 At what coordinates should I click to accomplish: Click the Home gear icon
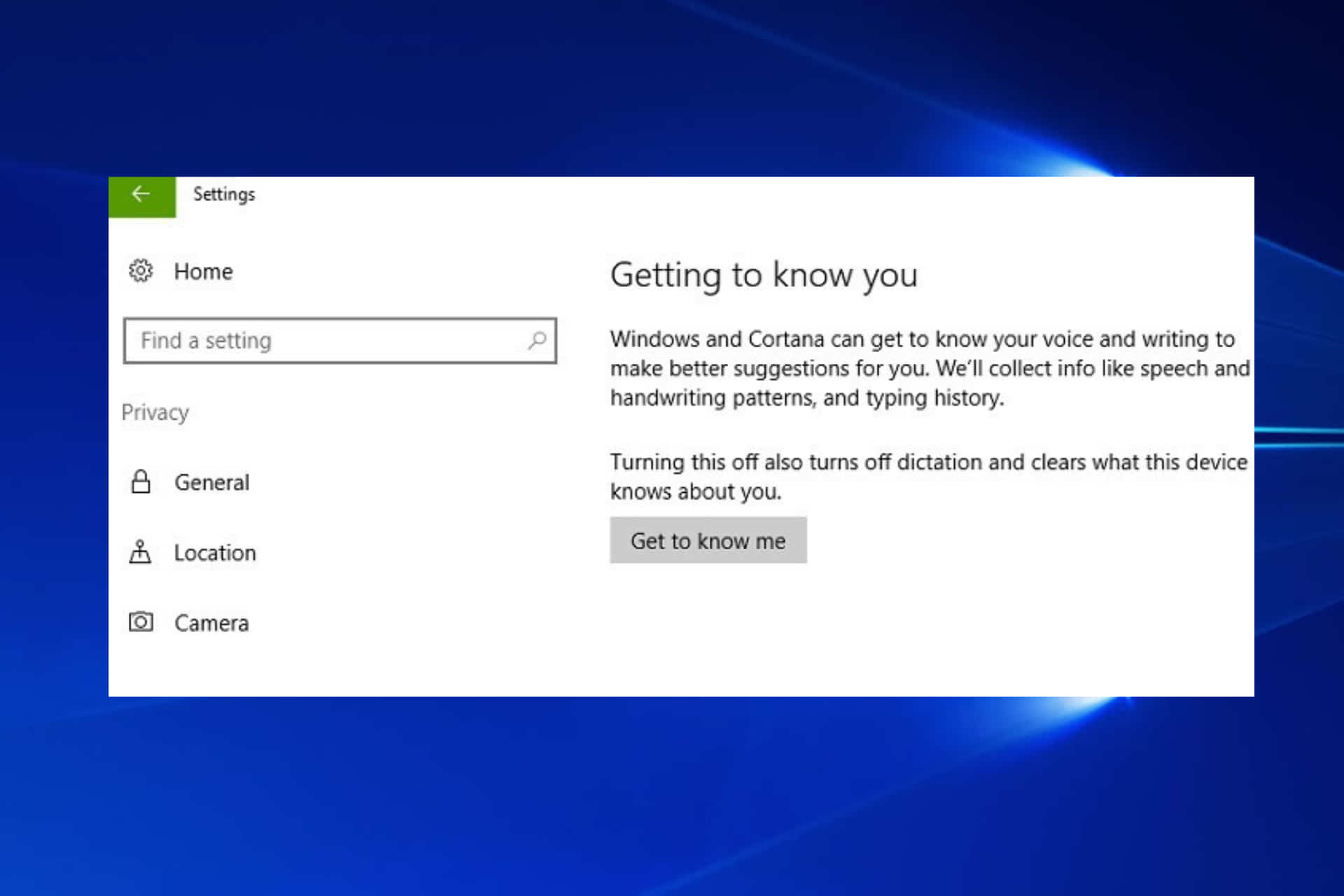coord(141,270)
